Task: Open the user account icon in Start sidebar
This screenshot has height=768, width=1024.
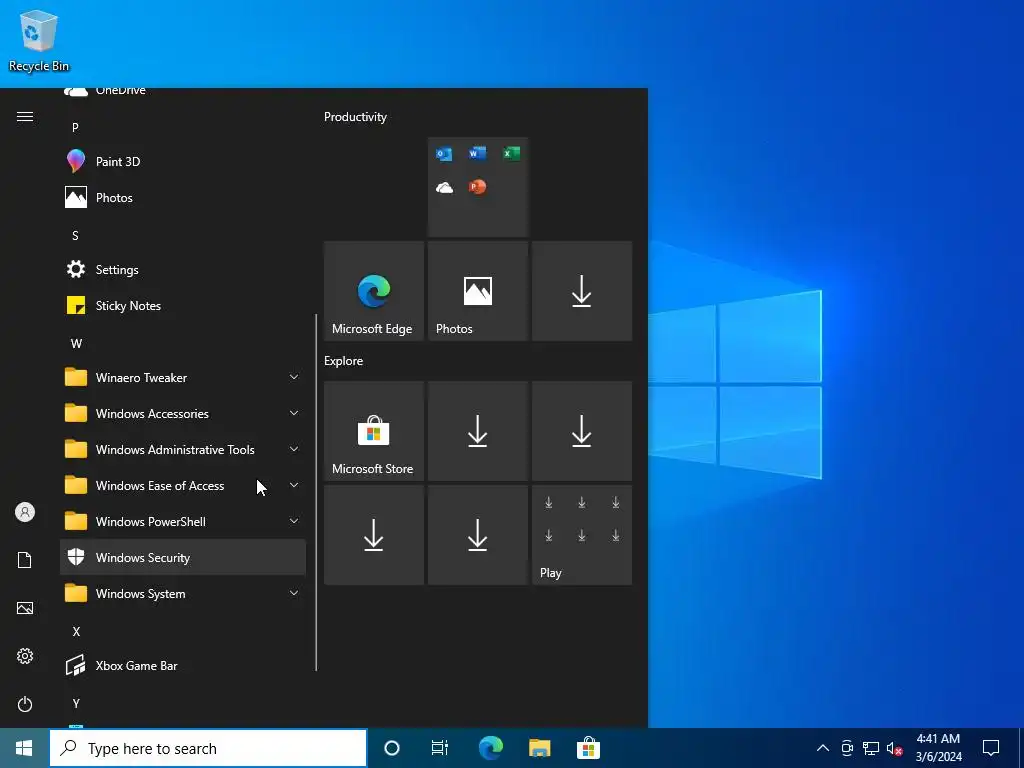Action: coord(25,512)
